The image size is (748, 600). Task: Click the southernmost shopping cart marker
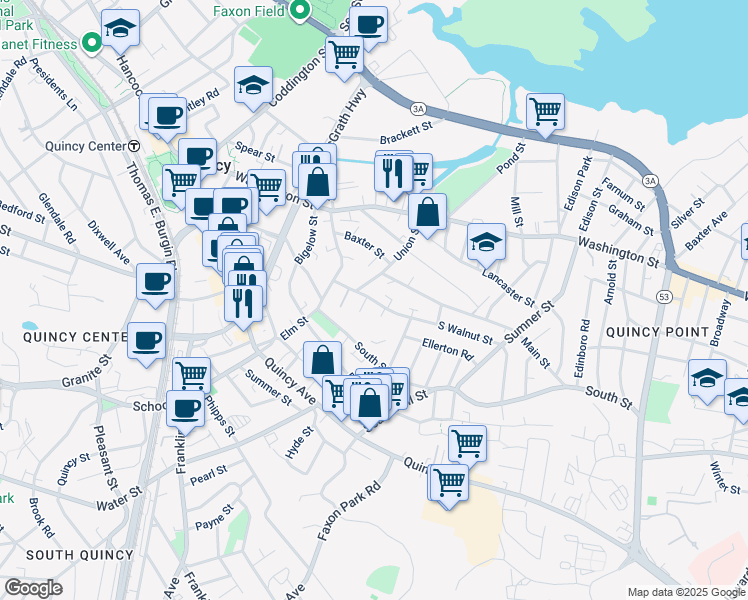pos(449,482)
